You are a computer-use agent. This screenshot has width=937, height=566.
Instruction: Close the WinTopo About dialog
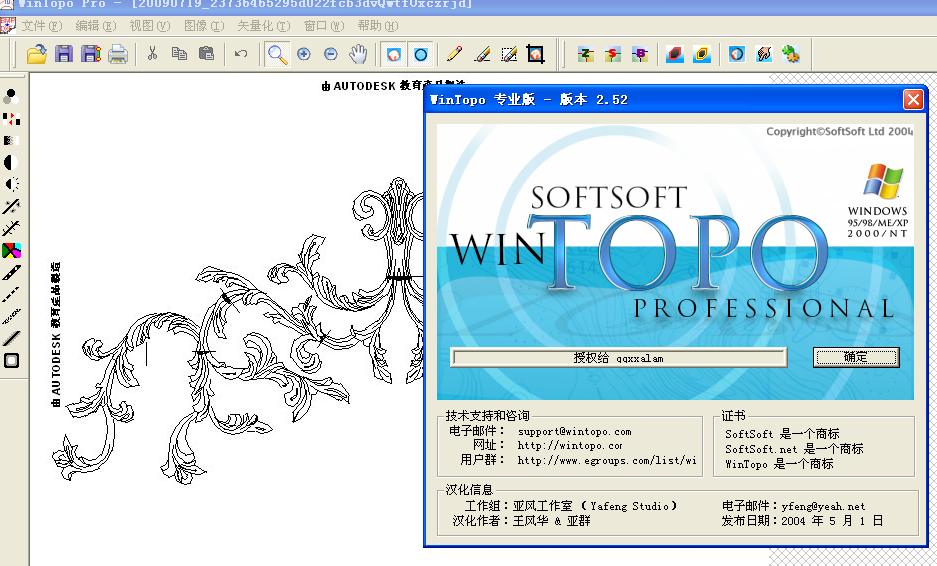[912, 99]
